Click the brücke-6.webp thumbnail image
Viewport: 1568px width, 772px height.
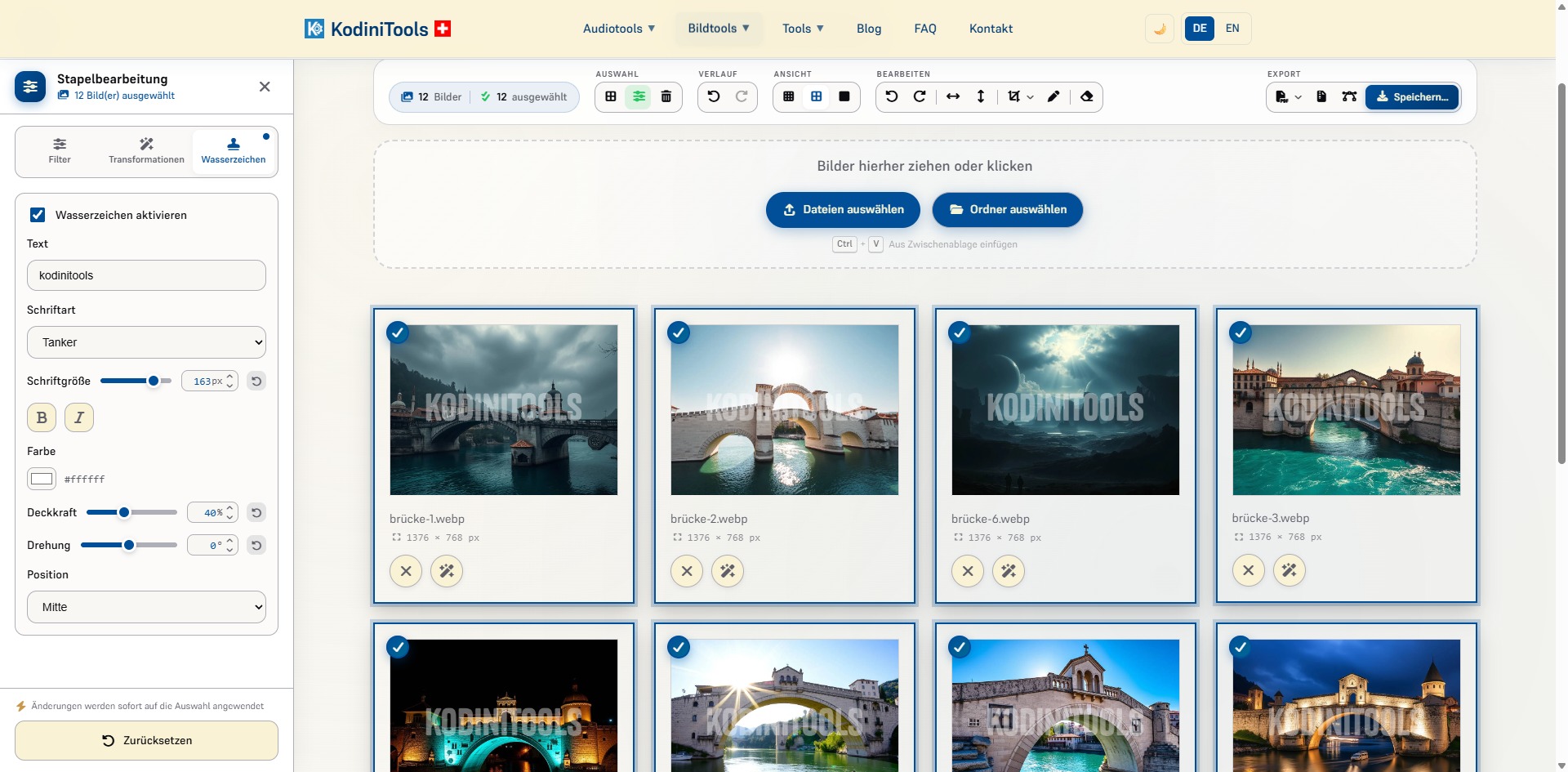[x=1066, y=410]
